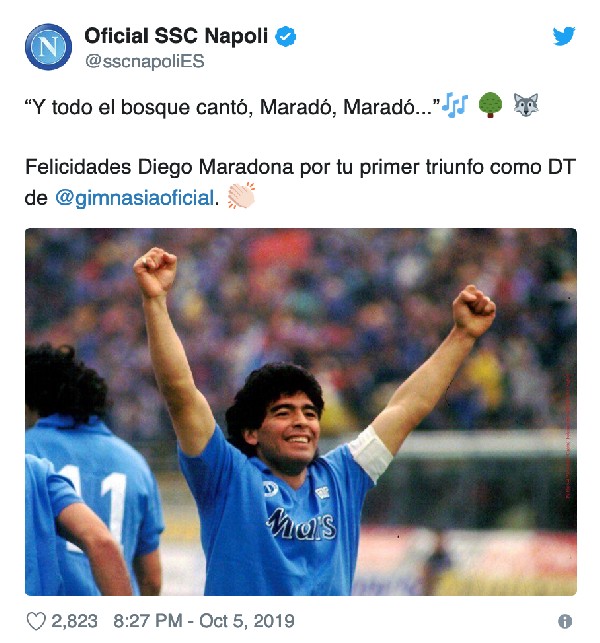
Task: Click the musical notes emoji
Action: 456,105
